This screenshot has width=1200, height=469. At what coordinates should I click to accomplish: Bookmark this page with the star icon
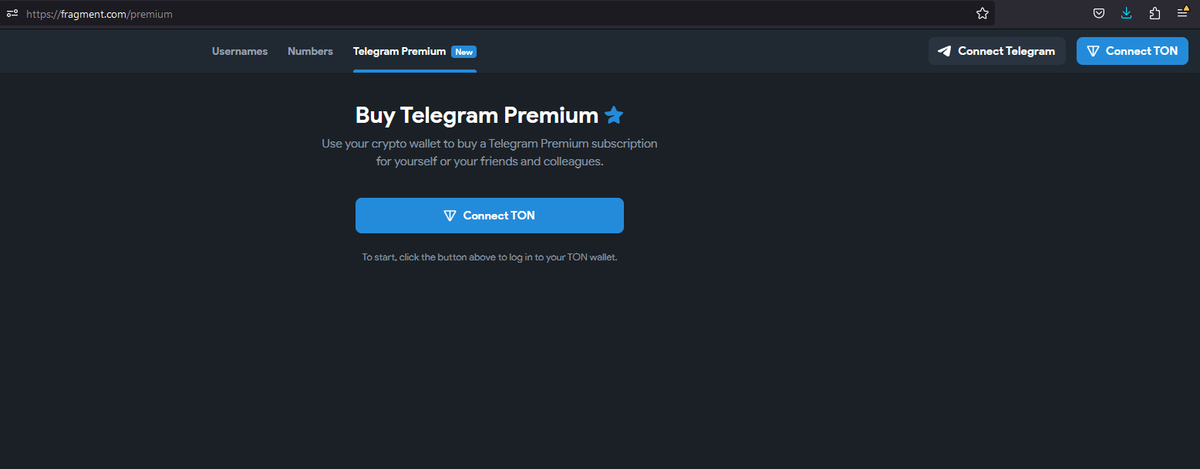(x=982, y=14)
